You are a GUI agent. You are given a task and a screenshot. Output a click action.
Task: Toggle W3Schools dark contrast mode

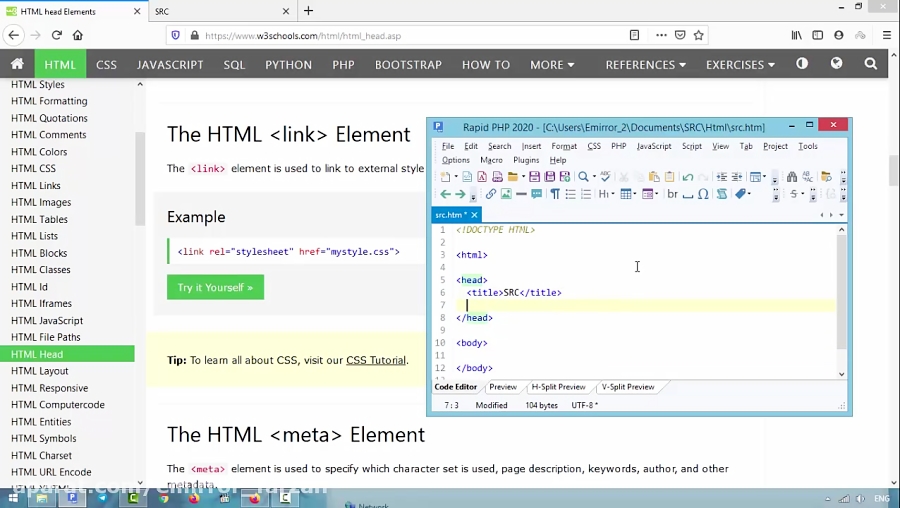pyautogui.click(x=802, y=64)
